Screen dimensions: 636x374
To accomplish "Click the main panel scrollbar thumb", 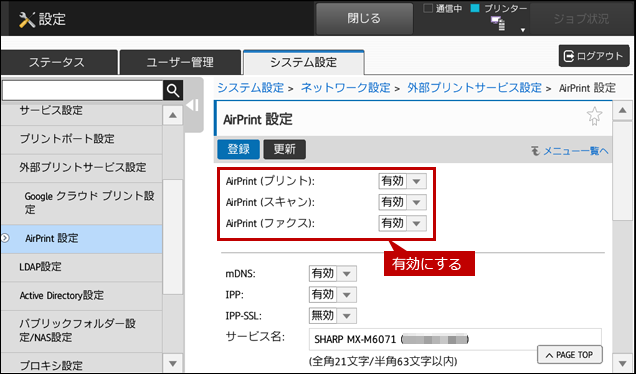I will point(623,171).
